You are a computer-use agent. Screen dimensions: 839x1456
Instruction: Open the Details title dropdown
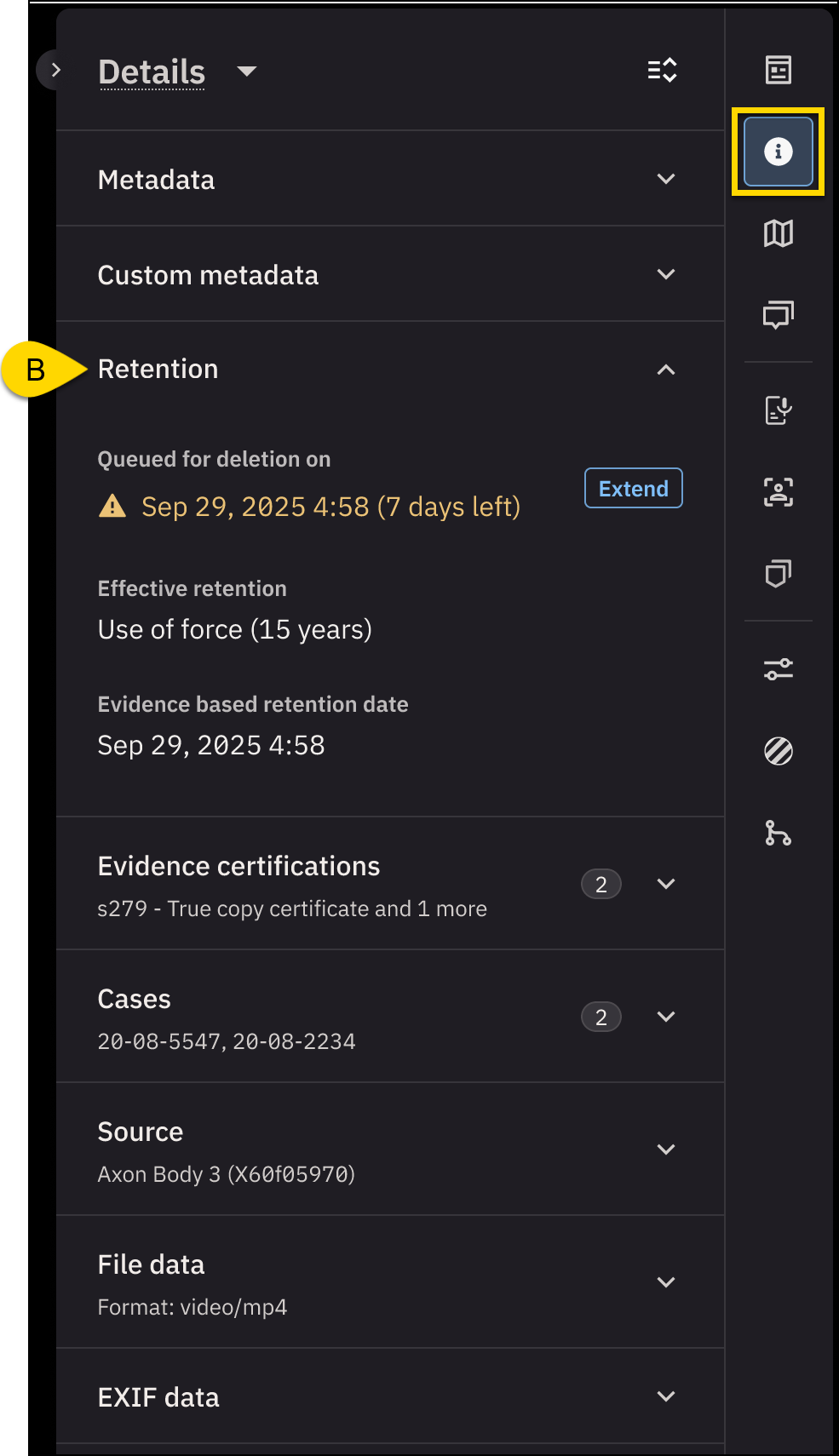pos(247,72)
